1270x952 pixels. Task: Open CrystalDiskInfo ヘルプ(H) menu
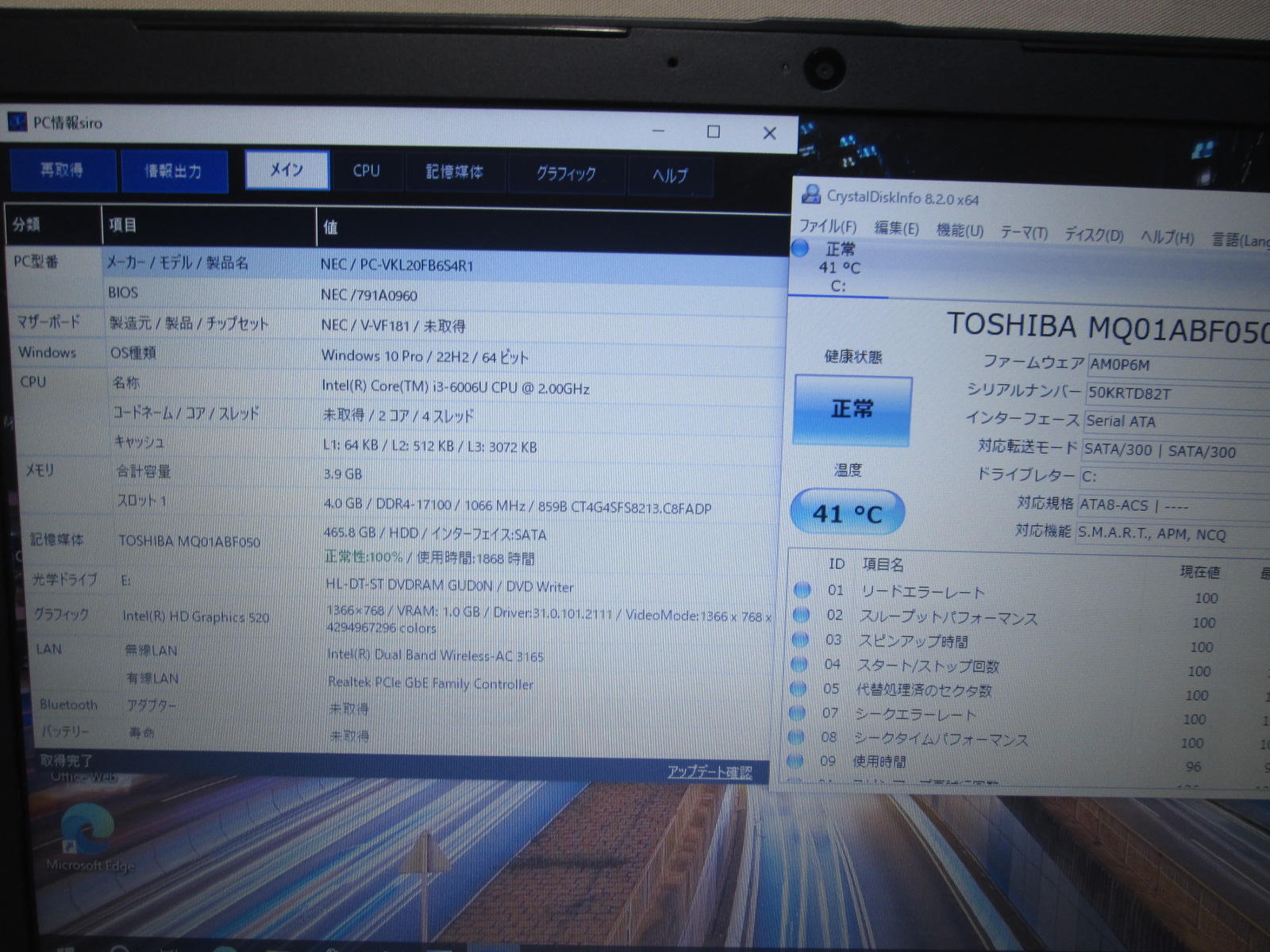pyautogui.click(x=1167, y=237)
